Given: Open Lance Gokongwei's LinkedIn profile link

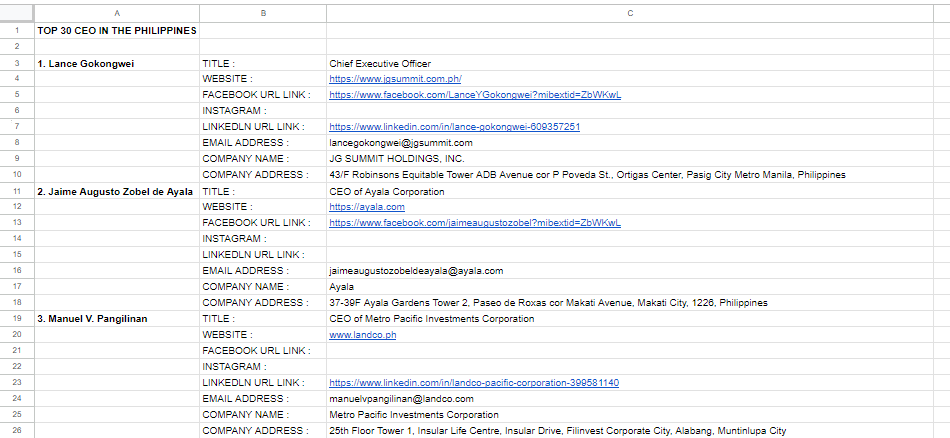Looking at the screenshot, I should coord(454,127).
